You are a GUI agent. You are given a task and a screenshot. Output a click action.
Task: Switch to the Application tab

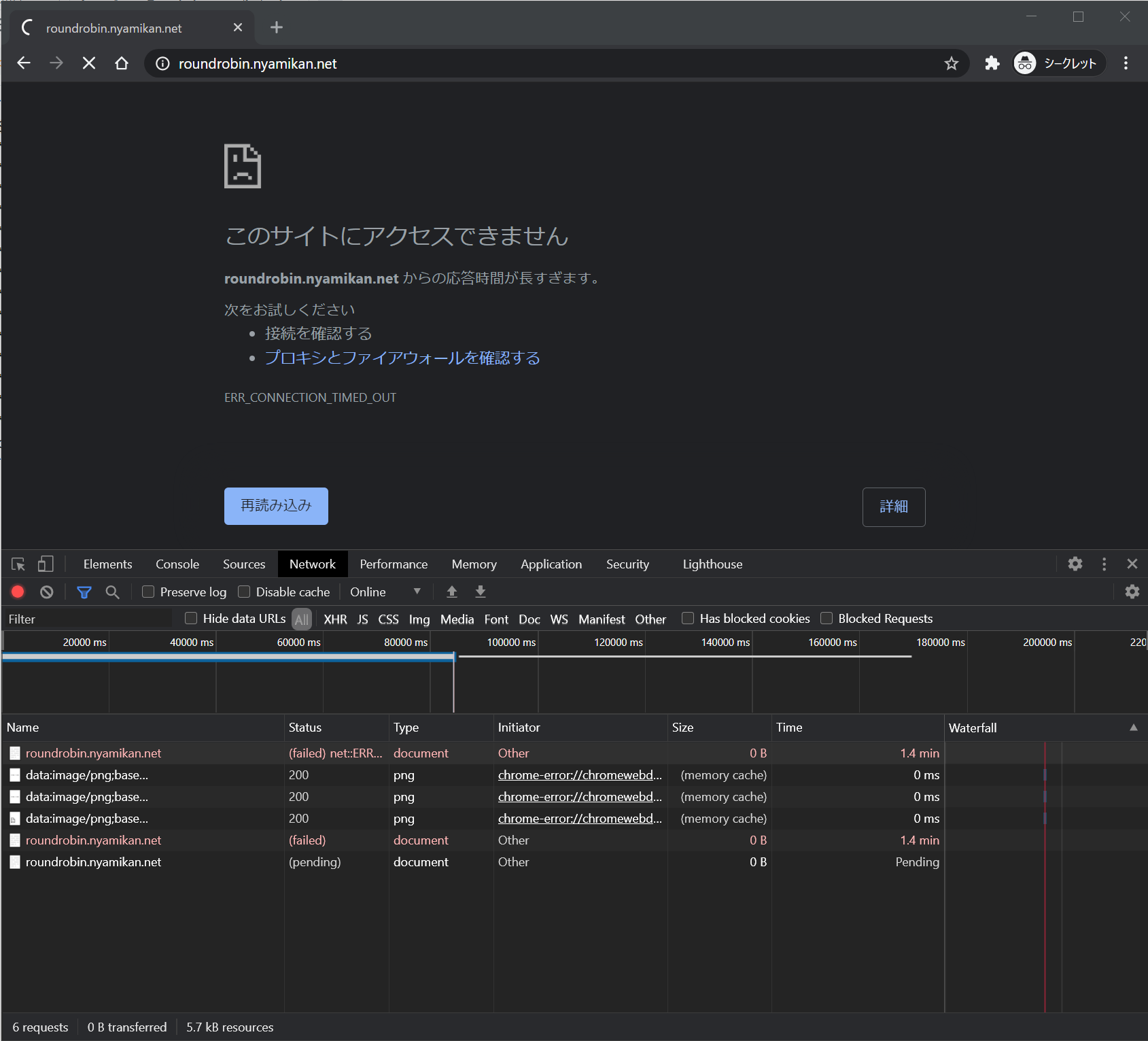(551, 564)
